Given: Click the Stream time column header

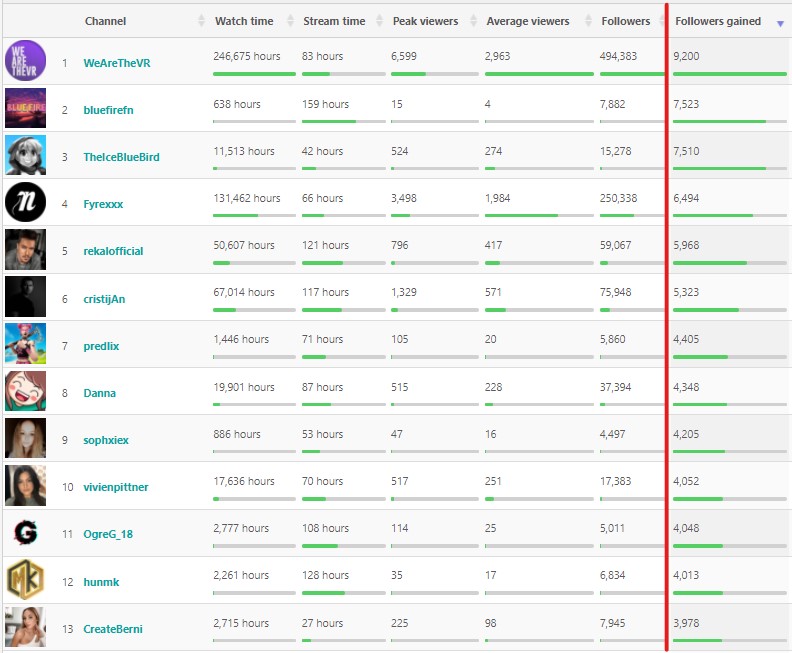Looking at the screenshot, I should pyautogui.click(x=334, y=21).
